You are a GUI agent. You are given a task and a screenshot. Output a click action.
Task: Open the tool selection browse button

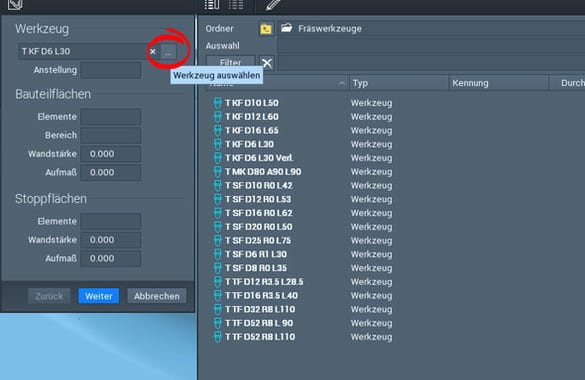pos(168,52)
